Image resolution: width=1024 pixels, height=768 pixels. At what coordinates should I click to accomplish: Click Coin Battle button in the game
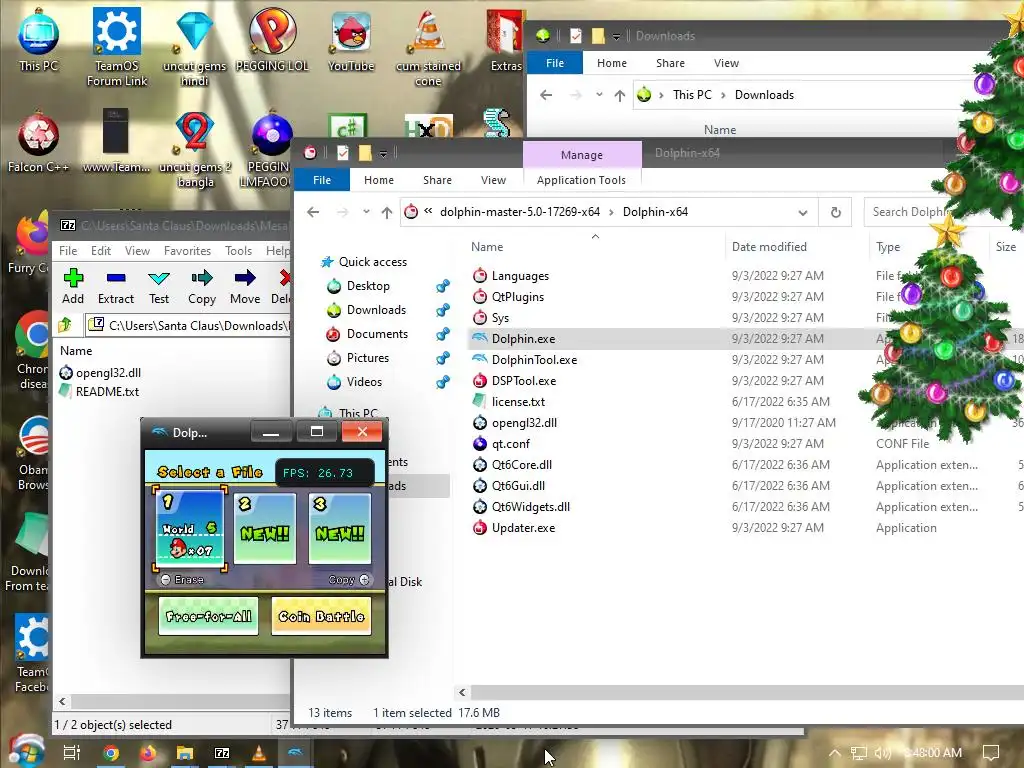point(321,616)
